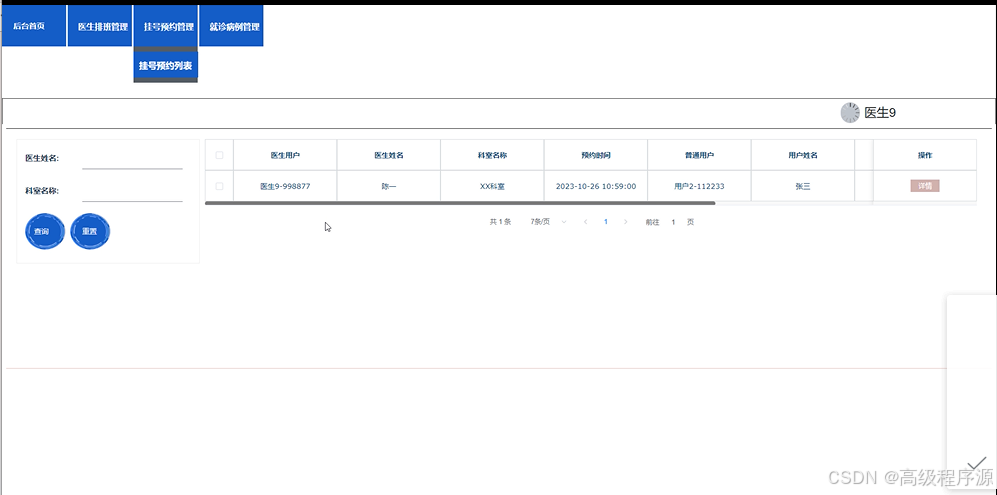Open the 医生排班管理 menu

[100, 26]
